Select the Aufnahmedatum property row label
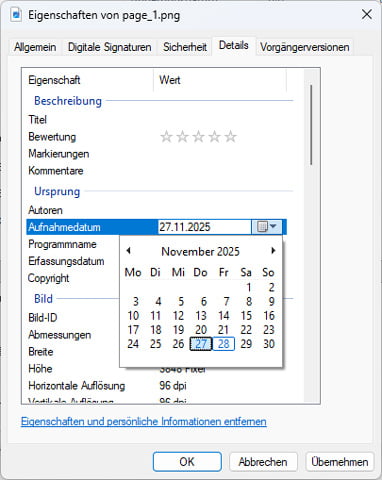The height and width of the screenshot is (480, 382). (64, 227)
